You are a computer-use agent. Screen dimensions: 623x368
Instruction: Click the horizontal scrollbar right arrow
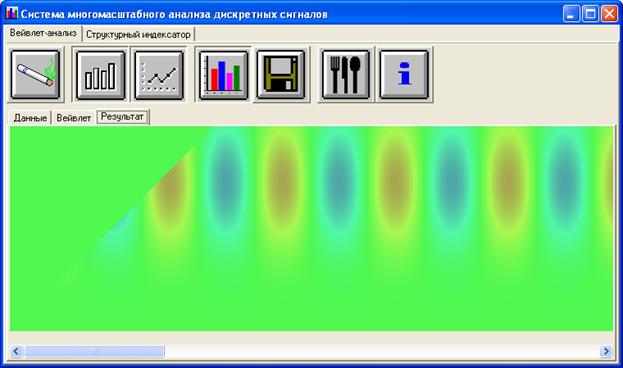tap(606, 351)
